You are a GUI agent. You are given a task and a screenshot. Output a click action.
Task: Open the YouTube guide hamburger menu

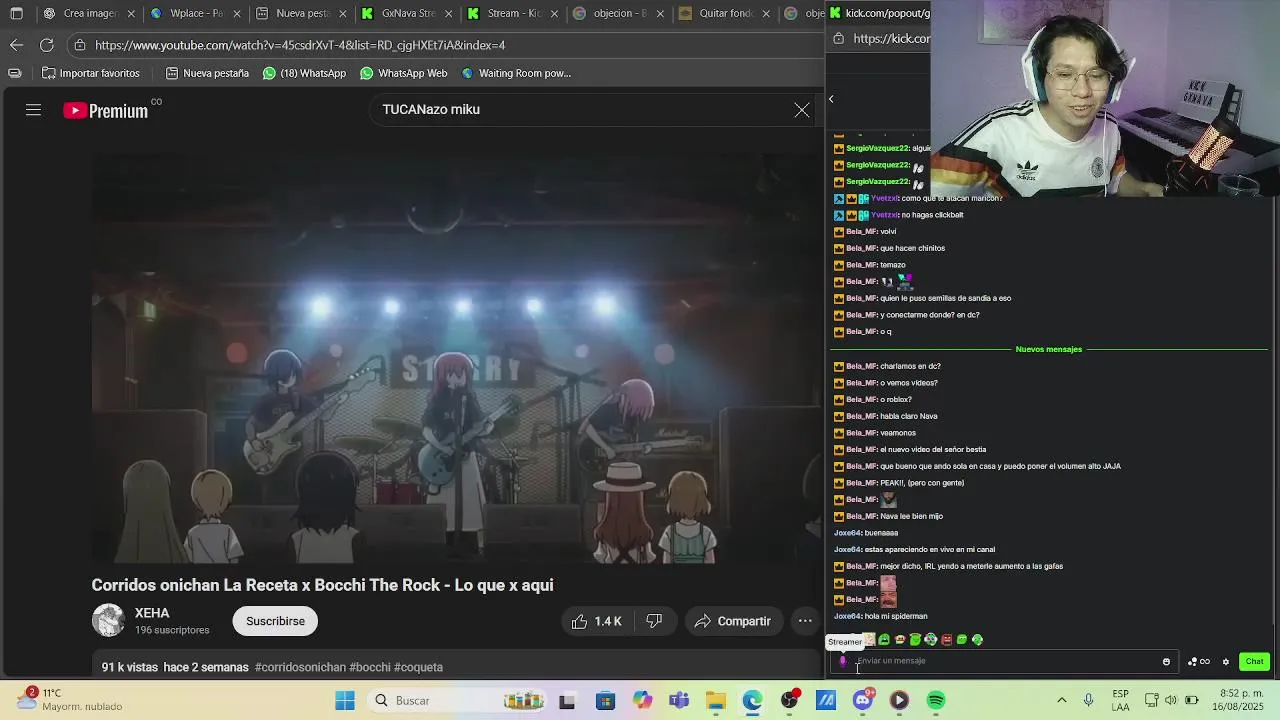click(x=33, y=110)
